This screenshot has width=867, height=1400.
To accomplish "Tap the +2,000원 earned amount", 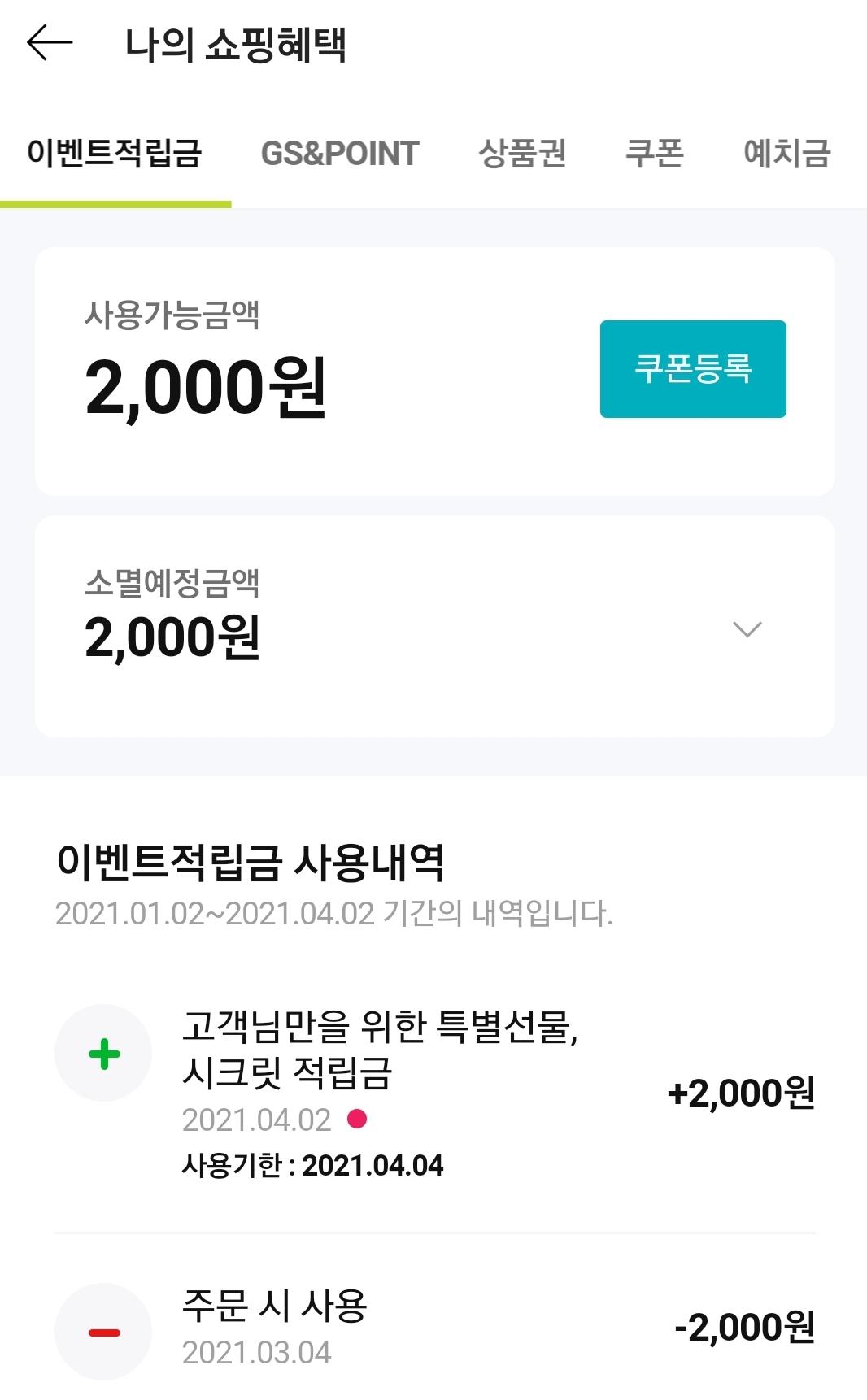I will (741, 1093).
